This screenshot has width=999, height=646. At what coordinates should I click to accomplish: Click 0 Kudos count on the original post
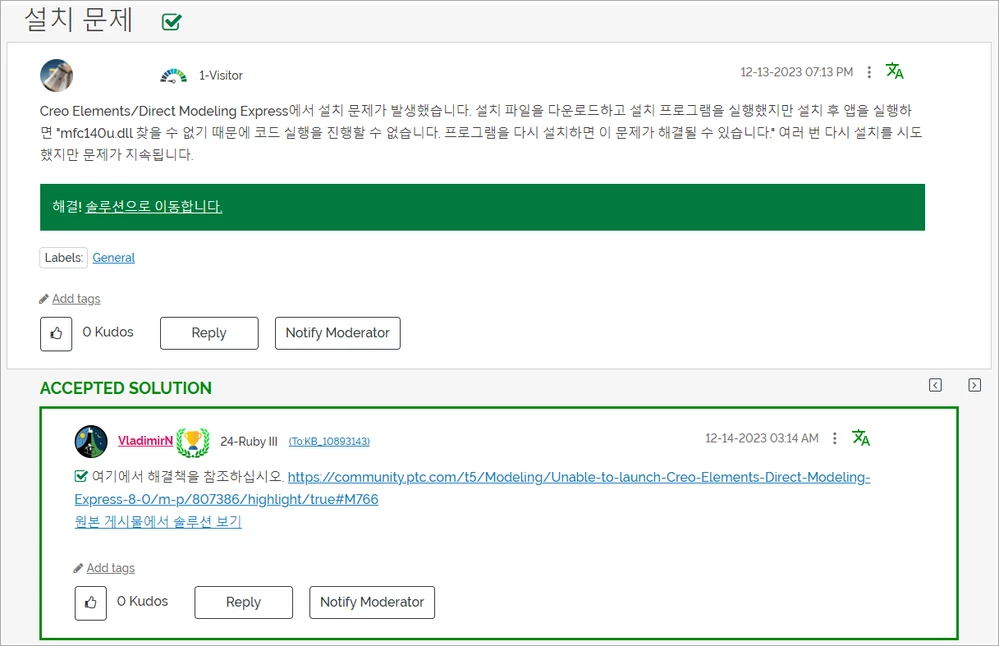click(108, 332)
